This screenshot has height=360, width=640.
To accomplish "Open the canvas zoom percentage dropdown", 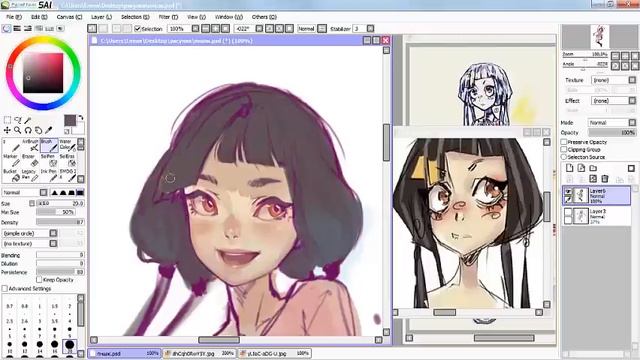I will coord(196,29).
